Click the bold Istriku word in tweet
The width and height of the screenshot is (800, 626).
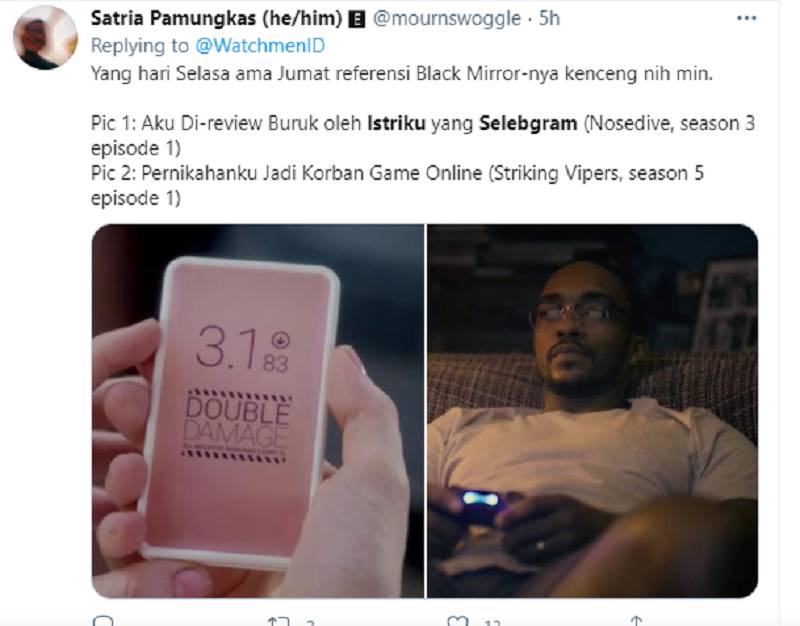[396, 123]
